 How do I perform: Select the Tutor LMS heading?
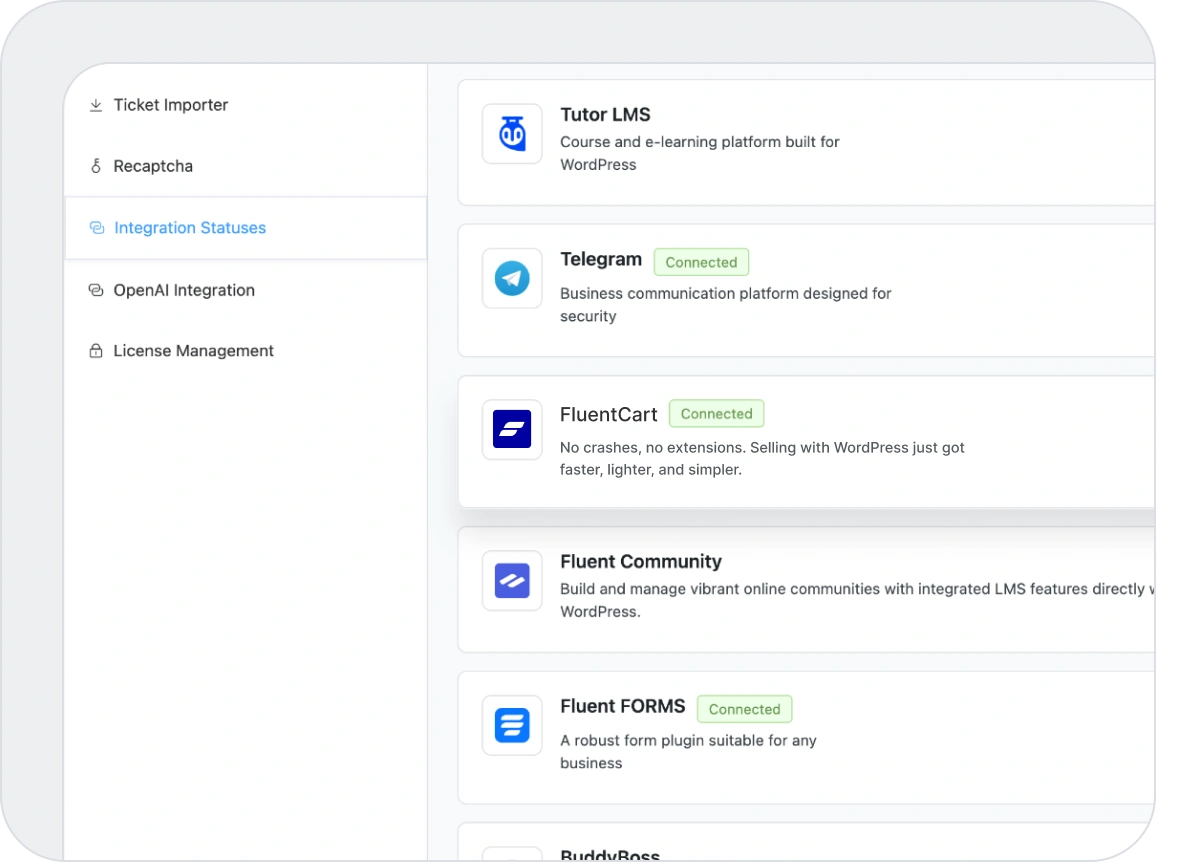click(x=605, y=115)
